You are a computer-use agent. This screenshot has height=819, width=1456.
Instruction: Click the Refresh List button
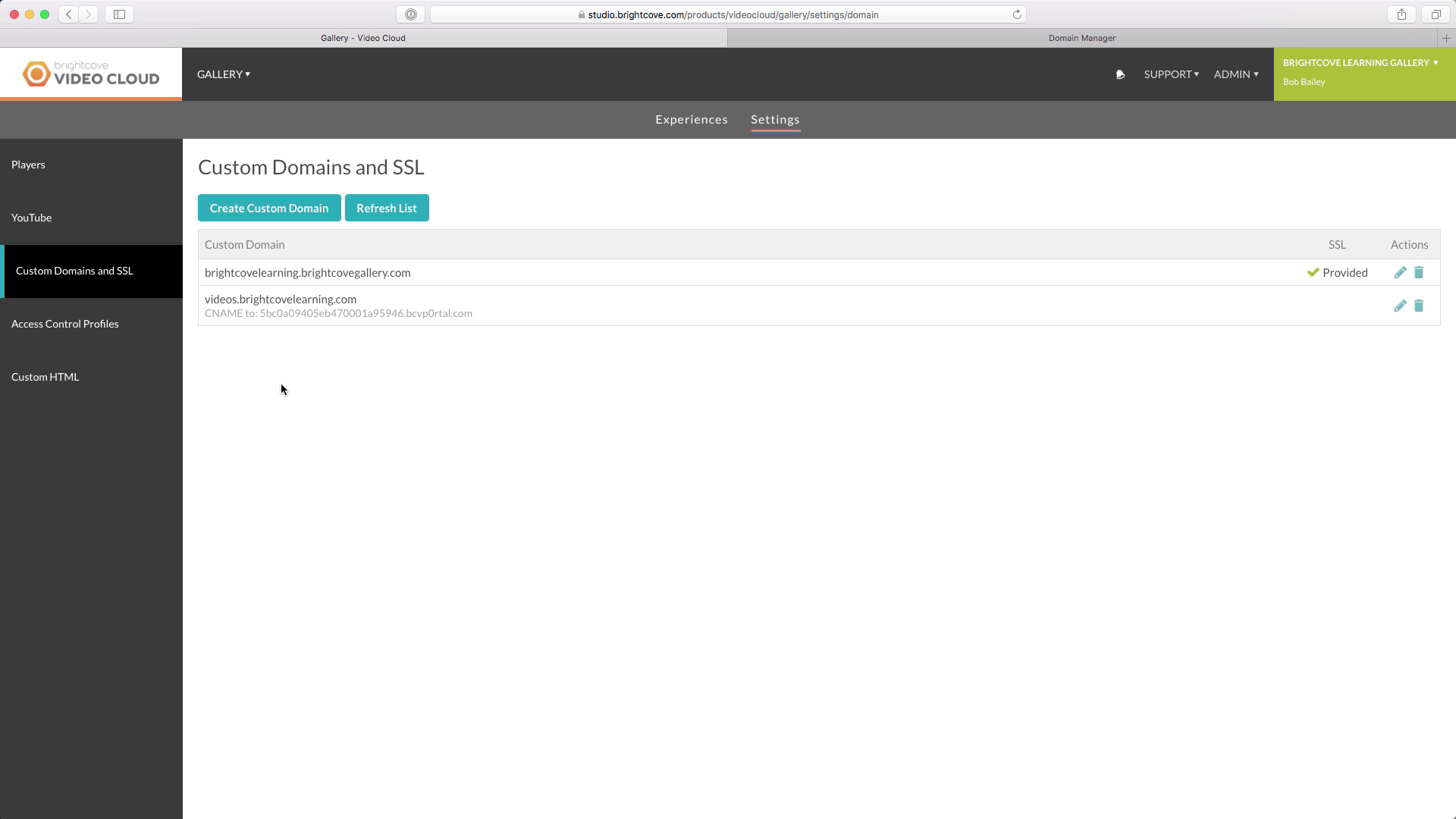[x=386, y=208]
